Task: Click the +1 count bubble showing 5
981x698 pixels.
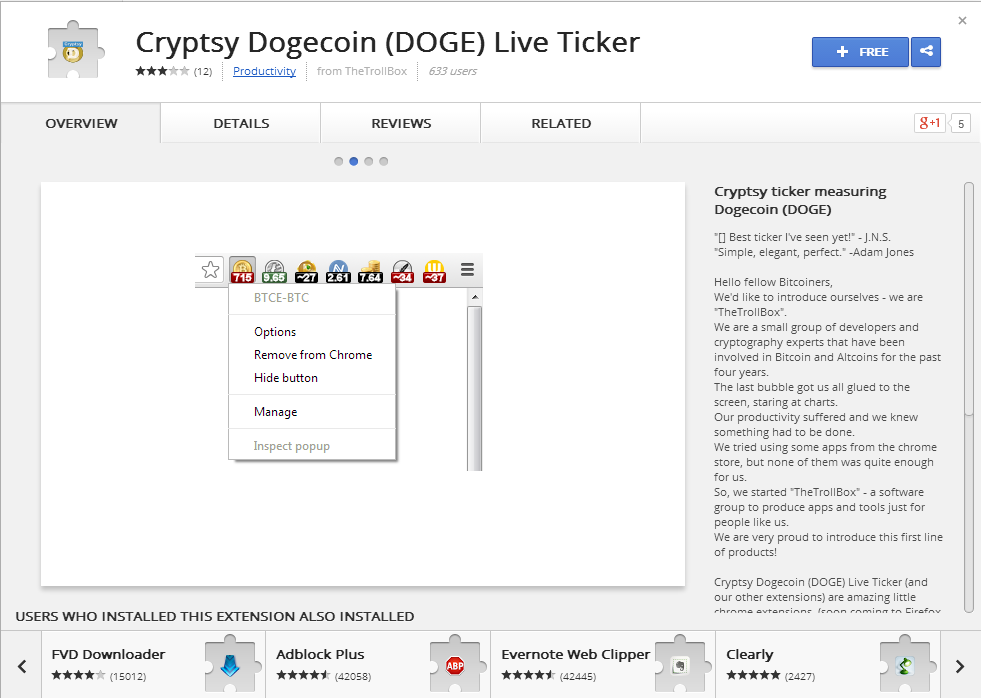Action: click(x=960, y=124)
